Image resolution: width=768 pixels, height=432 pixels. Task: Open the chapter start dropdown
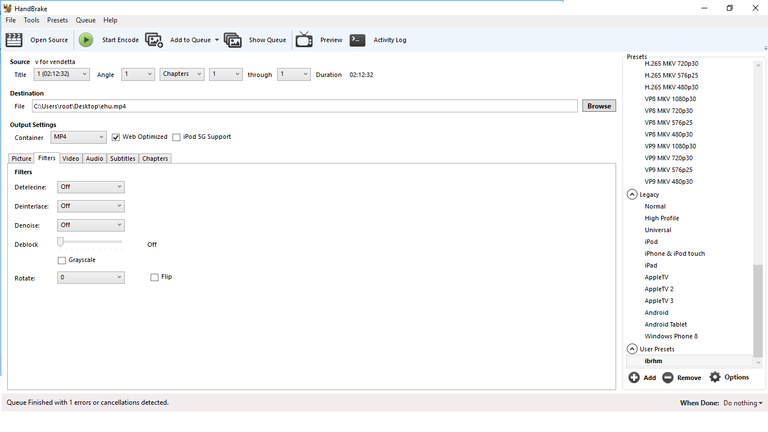[226, 74]
